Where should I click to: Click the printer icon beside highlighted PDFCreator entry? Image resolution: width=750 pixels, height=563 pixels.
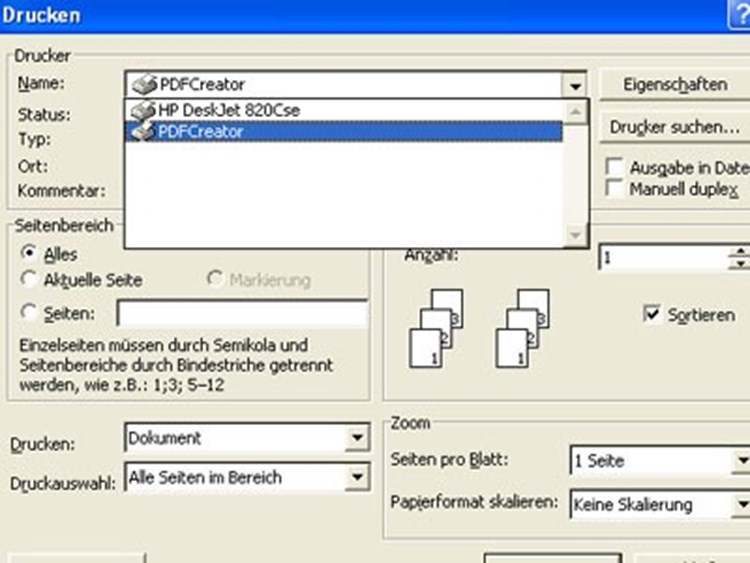click(x=143, y=132)
